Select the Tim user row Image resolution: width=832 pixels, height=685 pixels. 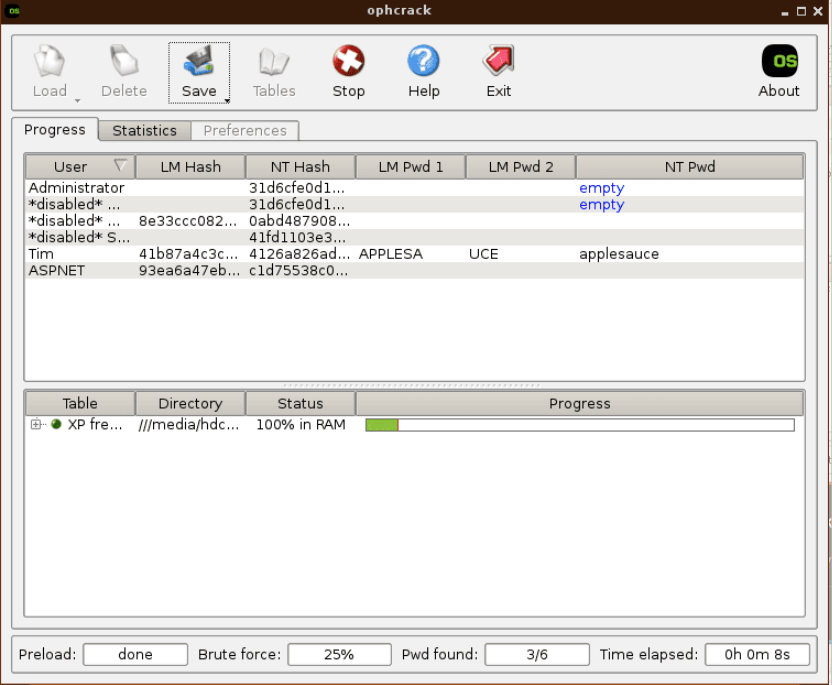coord(40,254)
